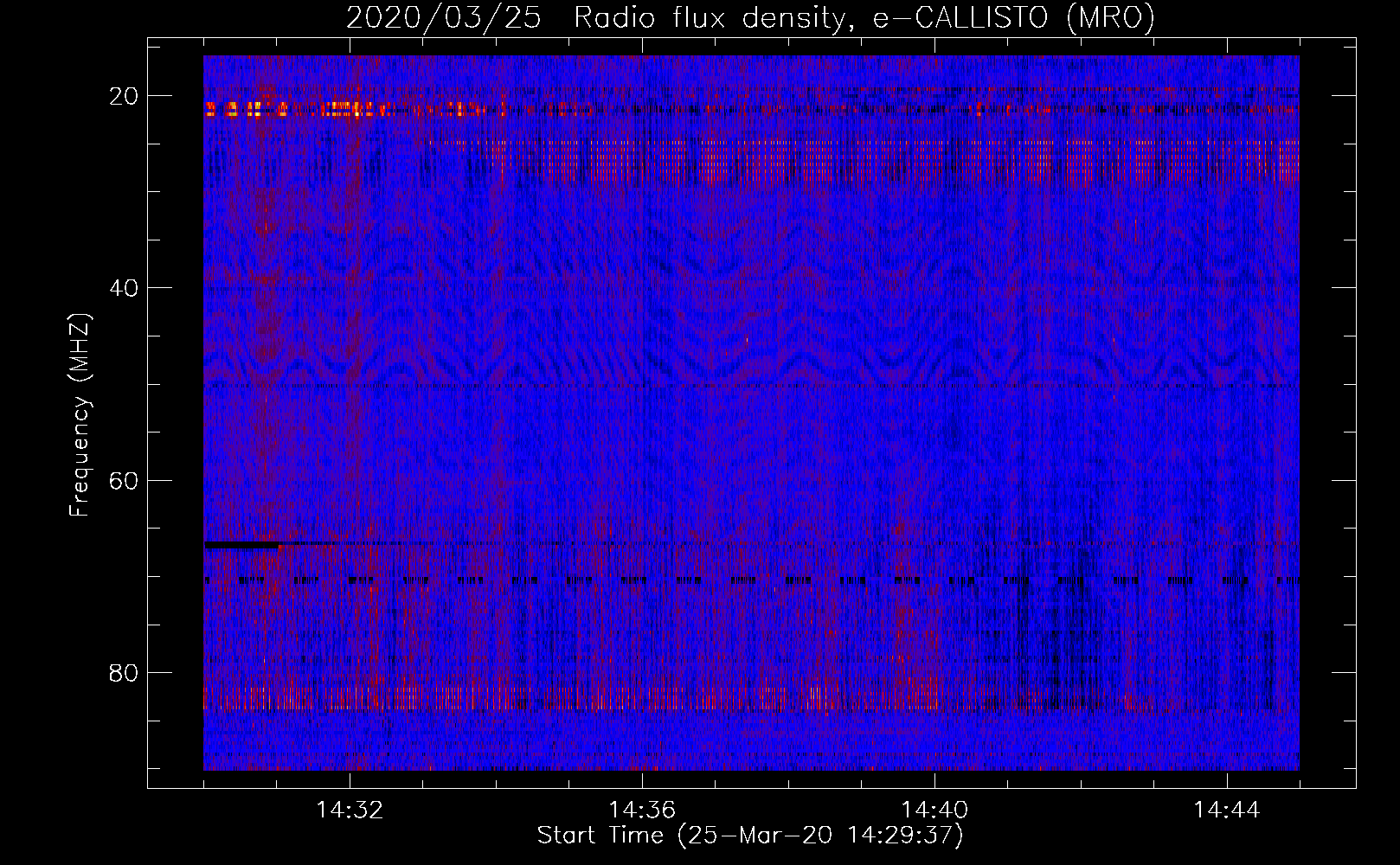The width and height of the screenshot is (1400, 865).
Task: Click the 40 MHz frequency tick label
Action: click(125, 288)
